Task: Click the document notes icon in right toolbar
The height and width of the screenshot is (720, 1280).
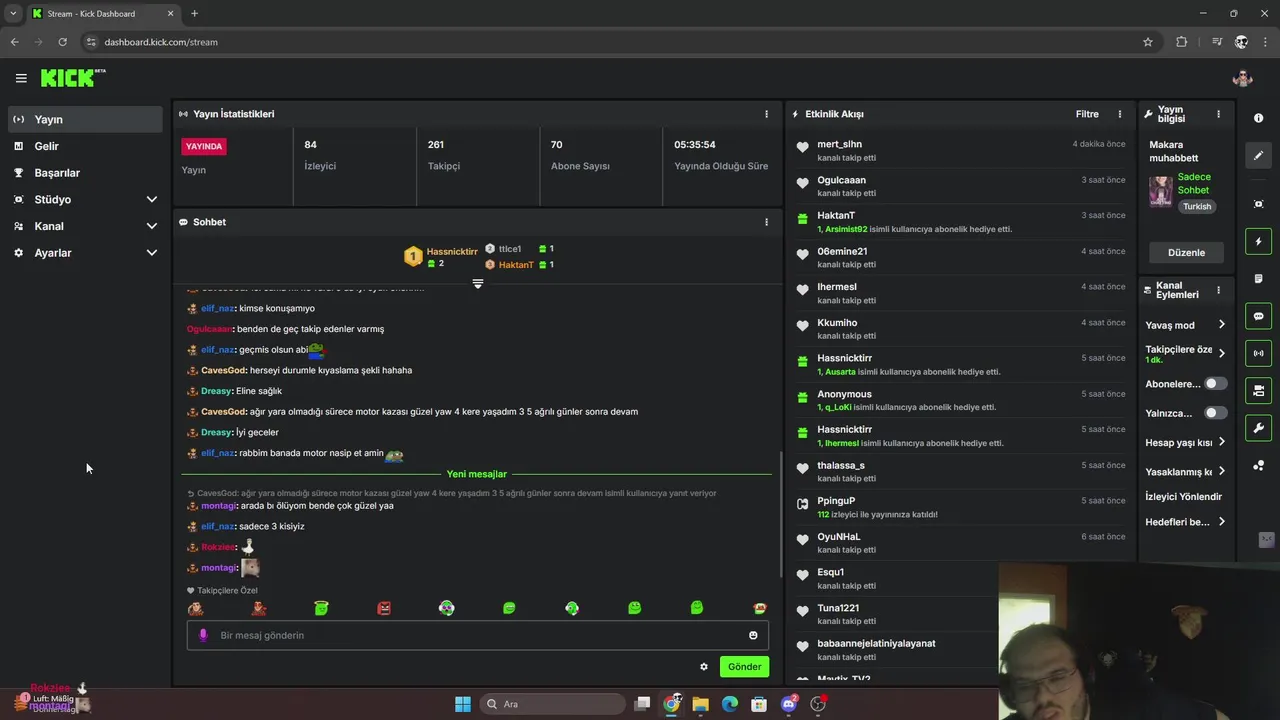Action: click(1258, 278)
